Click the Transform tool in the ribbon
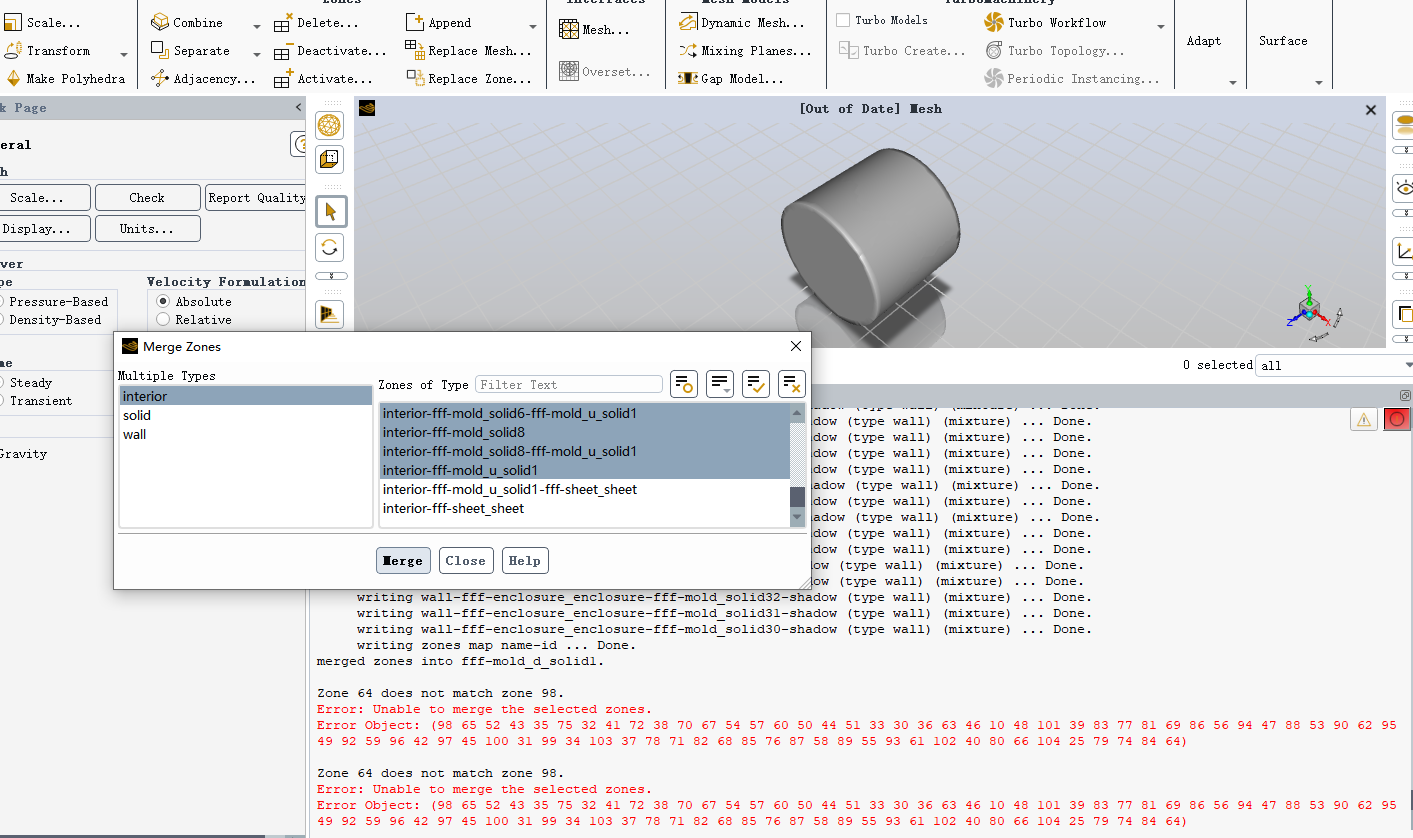This screenshot has height=838, width=1413. (x=47, y=51)
